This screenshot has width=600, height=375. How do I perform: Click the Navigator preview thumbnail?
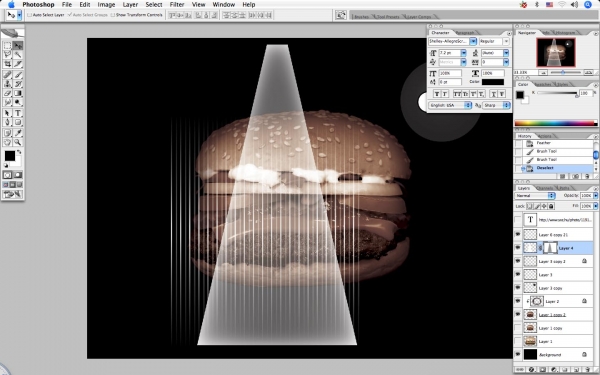(x=556, y=52)
